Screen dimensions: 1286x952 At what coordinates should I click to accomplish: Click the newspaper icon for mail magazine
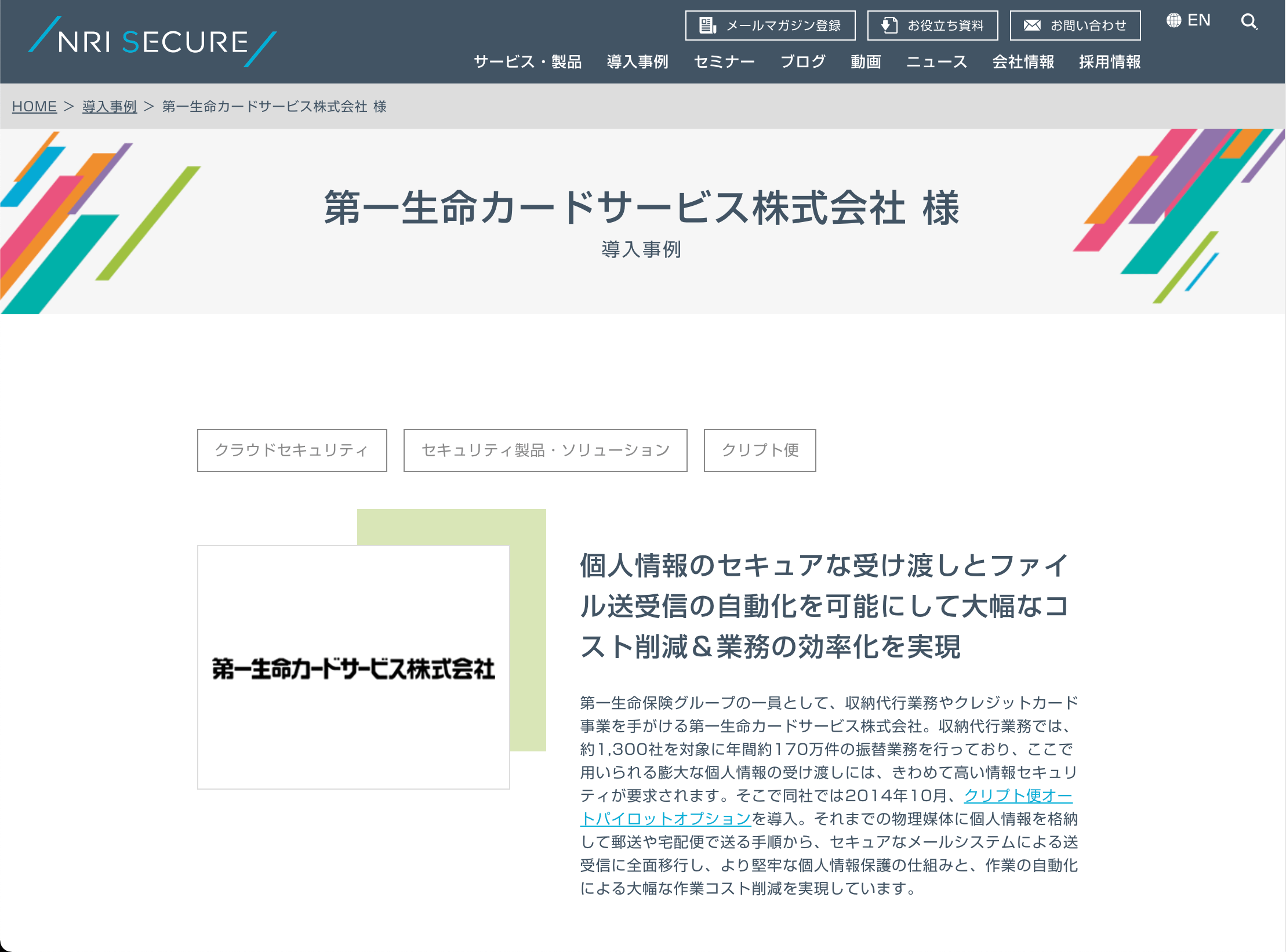pos(707,26)
